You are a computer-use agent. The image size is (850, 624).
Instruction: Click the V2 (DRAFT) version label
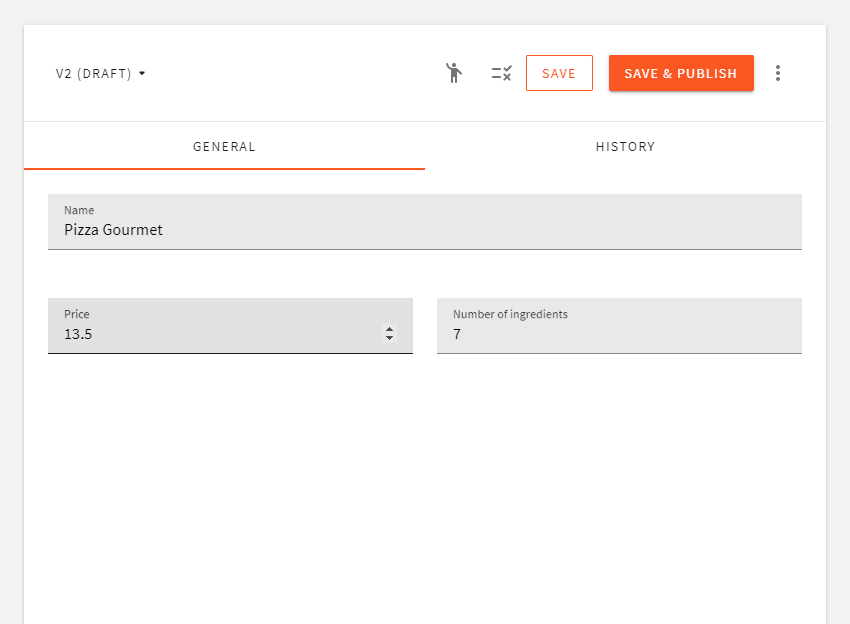[93, 73]
